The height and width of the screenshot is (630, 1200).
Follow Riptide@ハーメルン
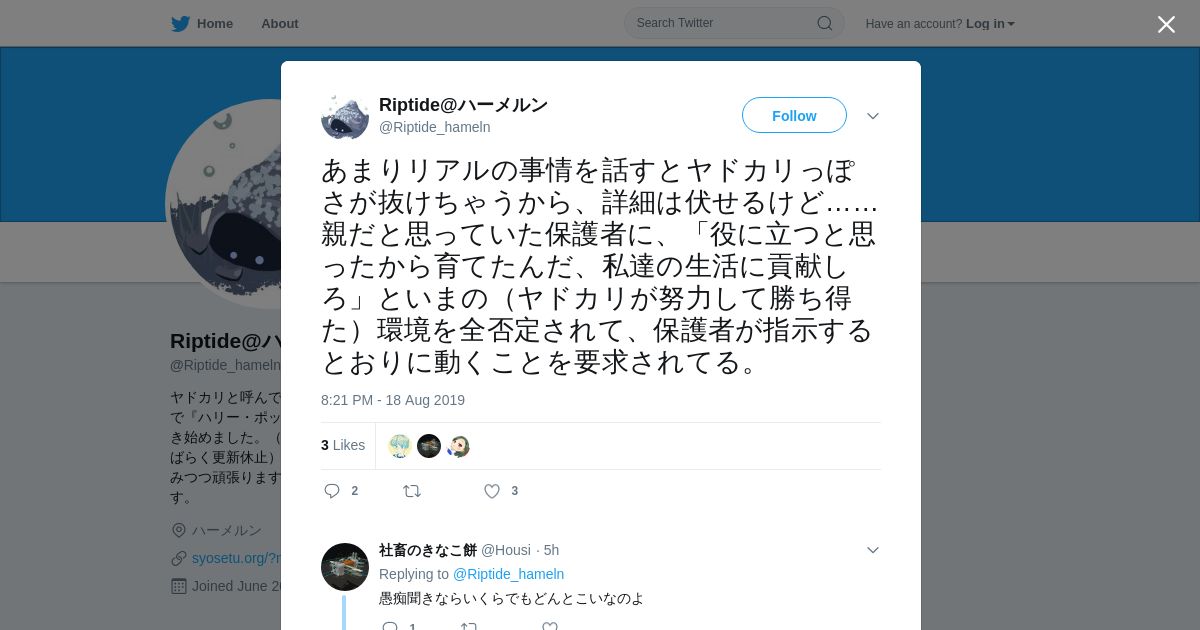pyautogui.click(x=794, y=115)
